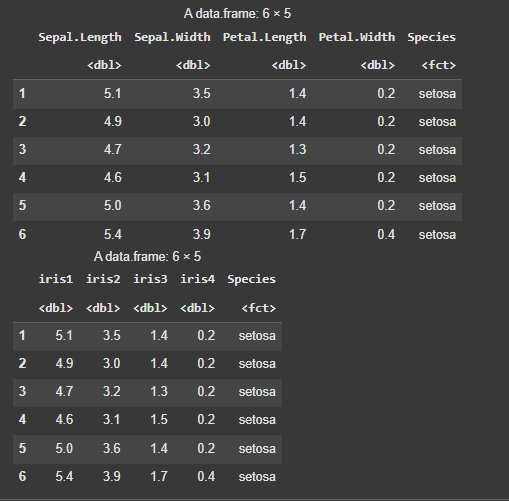Screen dimensions: 509x501
Task: Click the Petal.Length column header
Action: pos(264,37)
